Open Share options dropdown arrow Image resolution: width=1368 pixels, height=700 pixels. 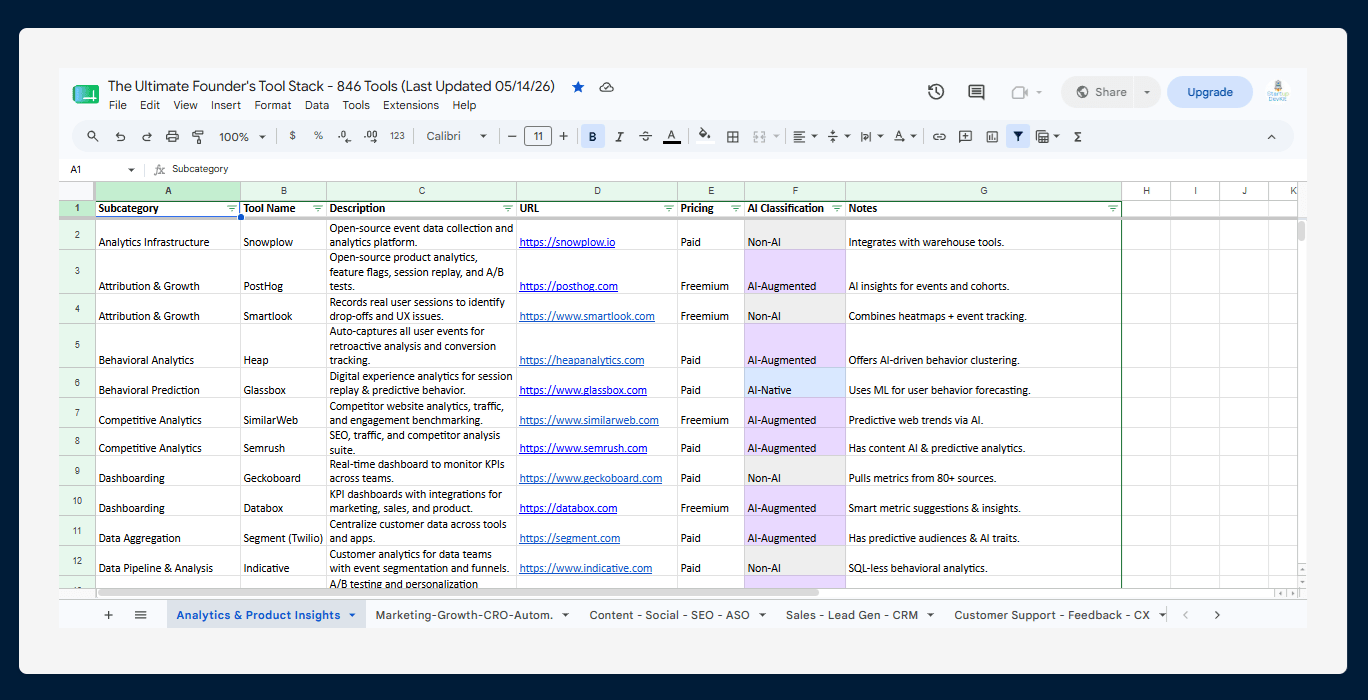point(1147,92)
